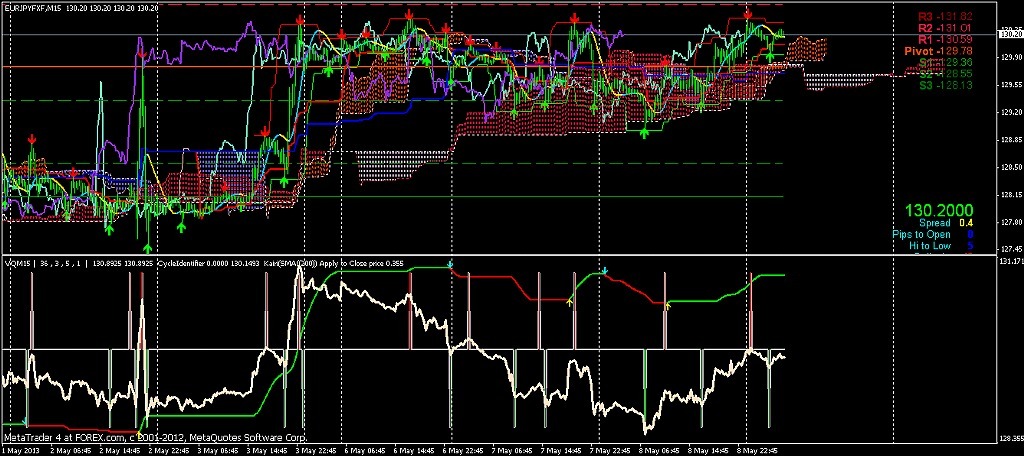
Task: Click the 8 May 14:45 time label
Action: [x=708, y=450]
